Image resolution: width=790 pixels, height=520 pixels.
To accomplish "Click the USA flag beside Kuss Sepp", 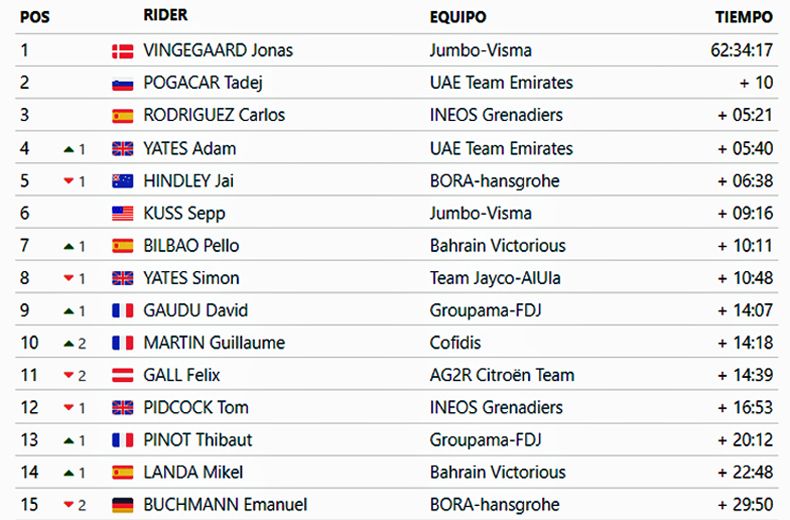I will click(122, 214).
